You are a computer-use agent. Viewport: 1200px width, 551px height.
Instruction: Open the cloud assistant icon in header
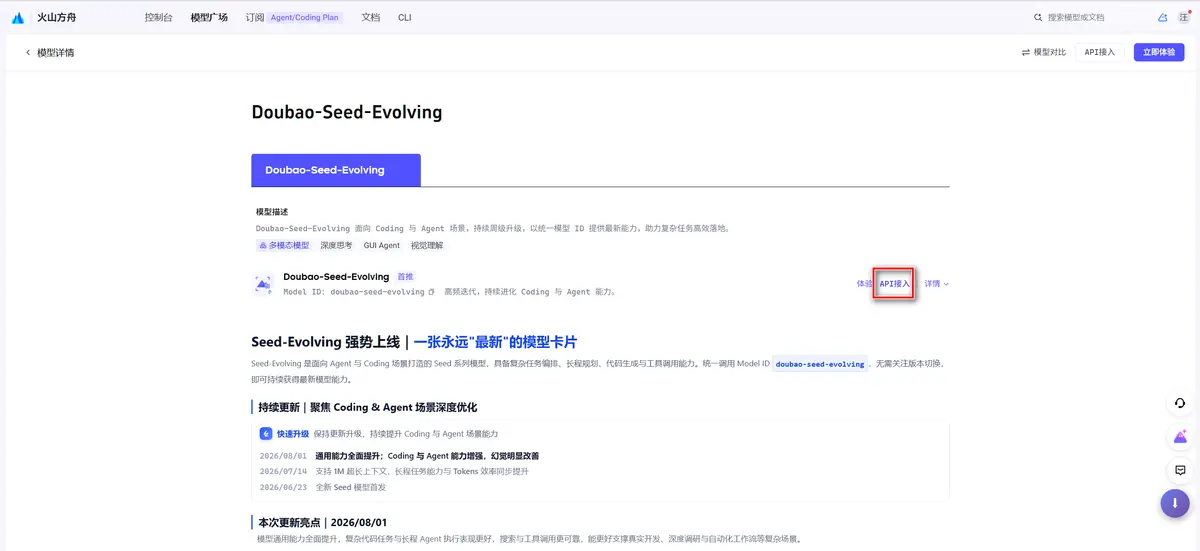pyautogui.click(x=1162, y=18)
